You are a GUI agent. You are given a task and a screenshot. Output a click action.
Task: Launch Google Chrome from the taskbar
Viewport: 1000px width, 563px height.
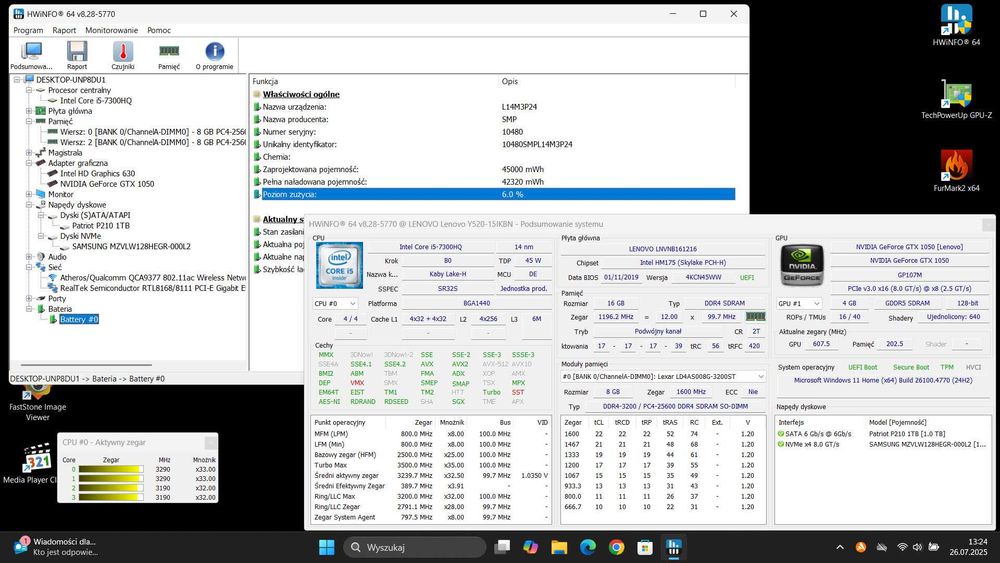click(616, 547)
